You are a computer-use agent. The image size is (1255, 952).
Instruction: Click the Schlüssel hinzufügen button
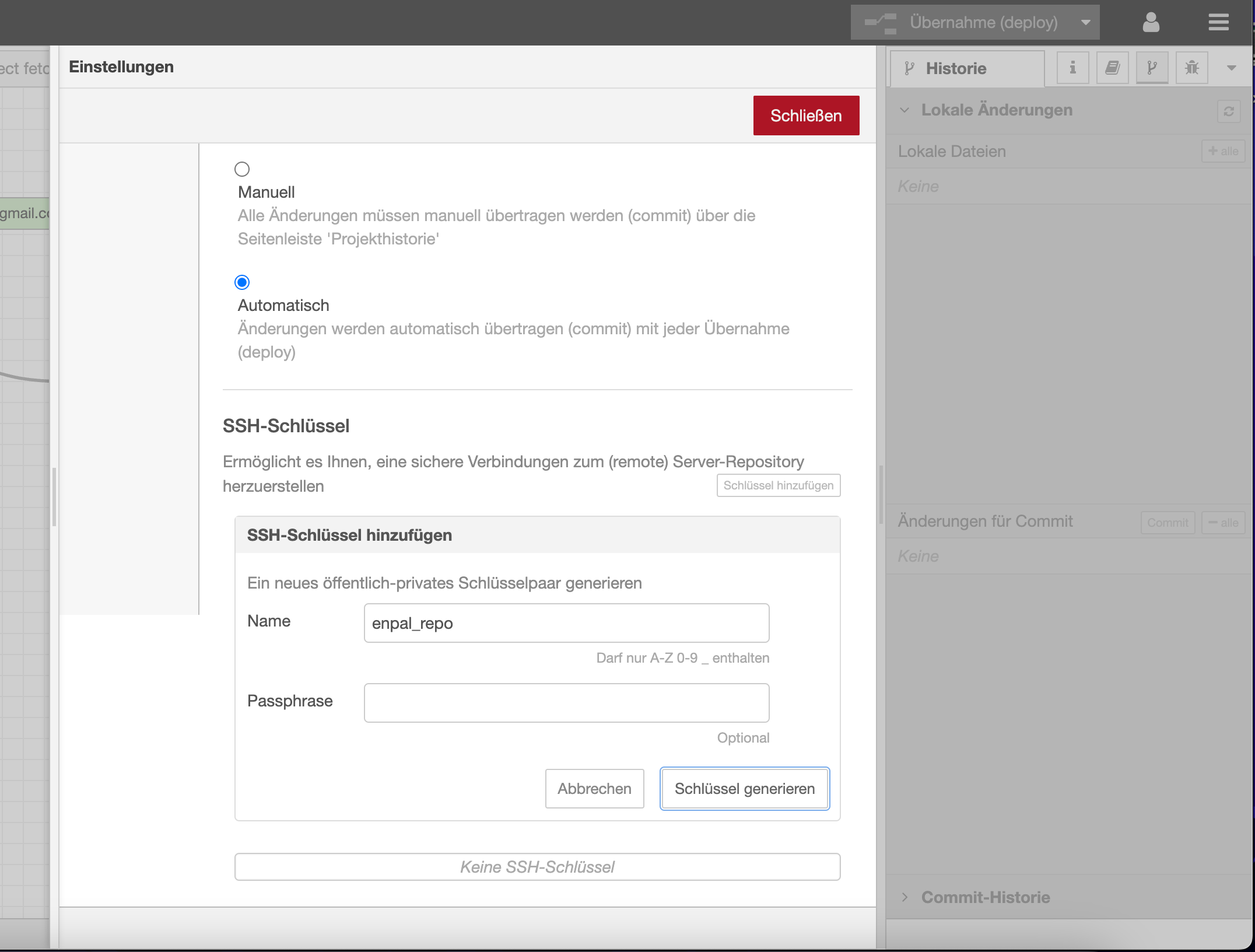(x=779, y=485)
